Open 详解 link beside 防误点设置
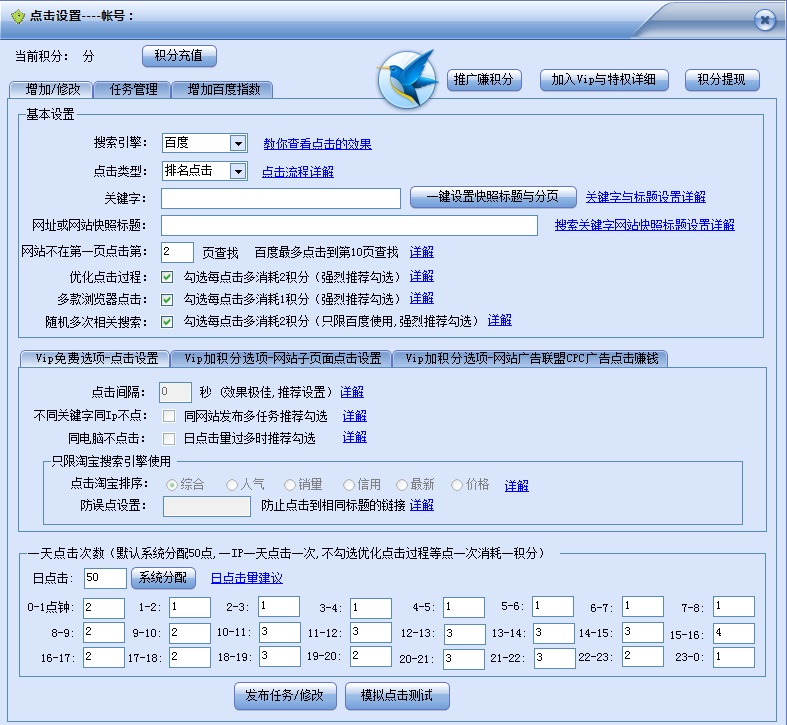Image resolution: width=787 pixels, height=725 pixels. click(x=422, y=505)
